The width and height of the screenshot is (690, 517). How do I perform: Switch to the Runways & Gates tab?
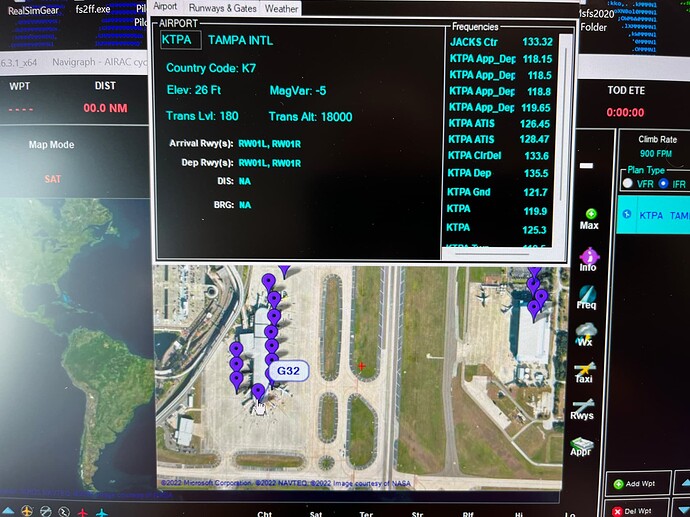223,8
